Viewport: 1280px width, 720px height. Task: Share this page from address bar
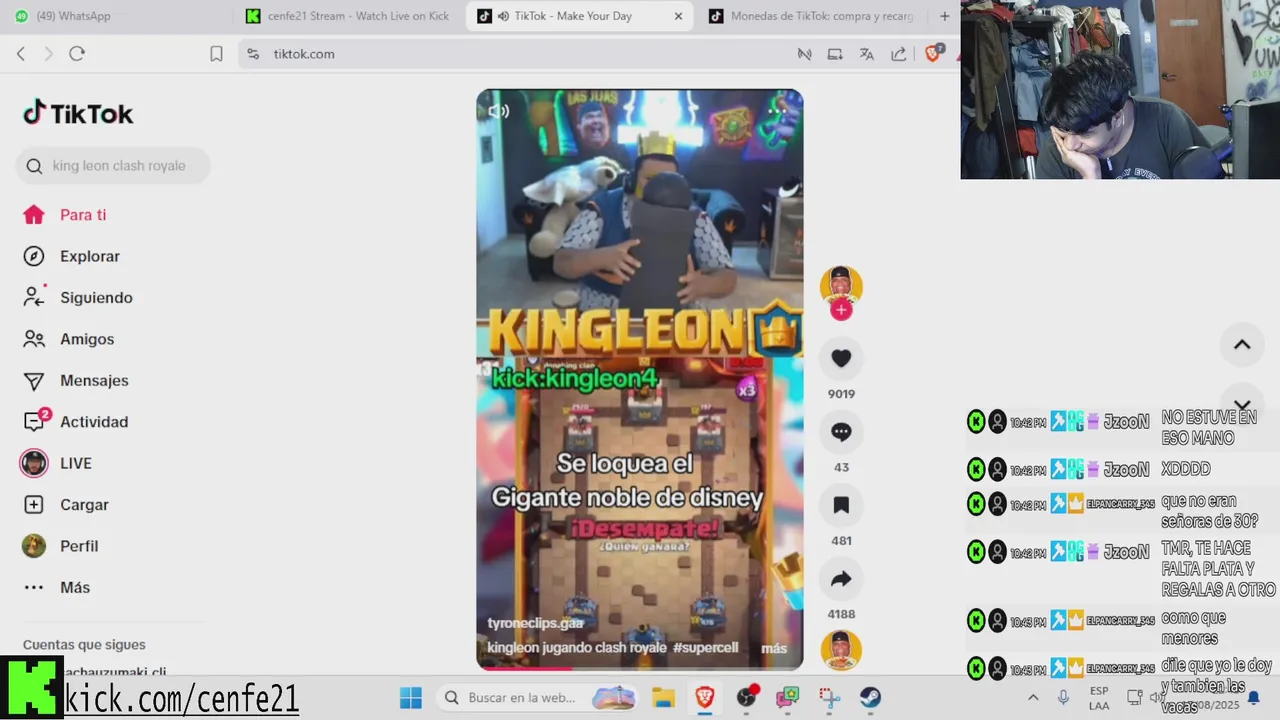coord(899,54)
